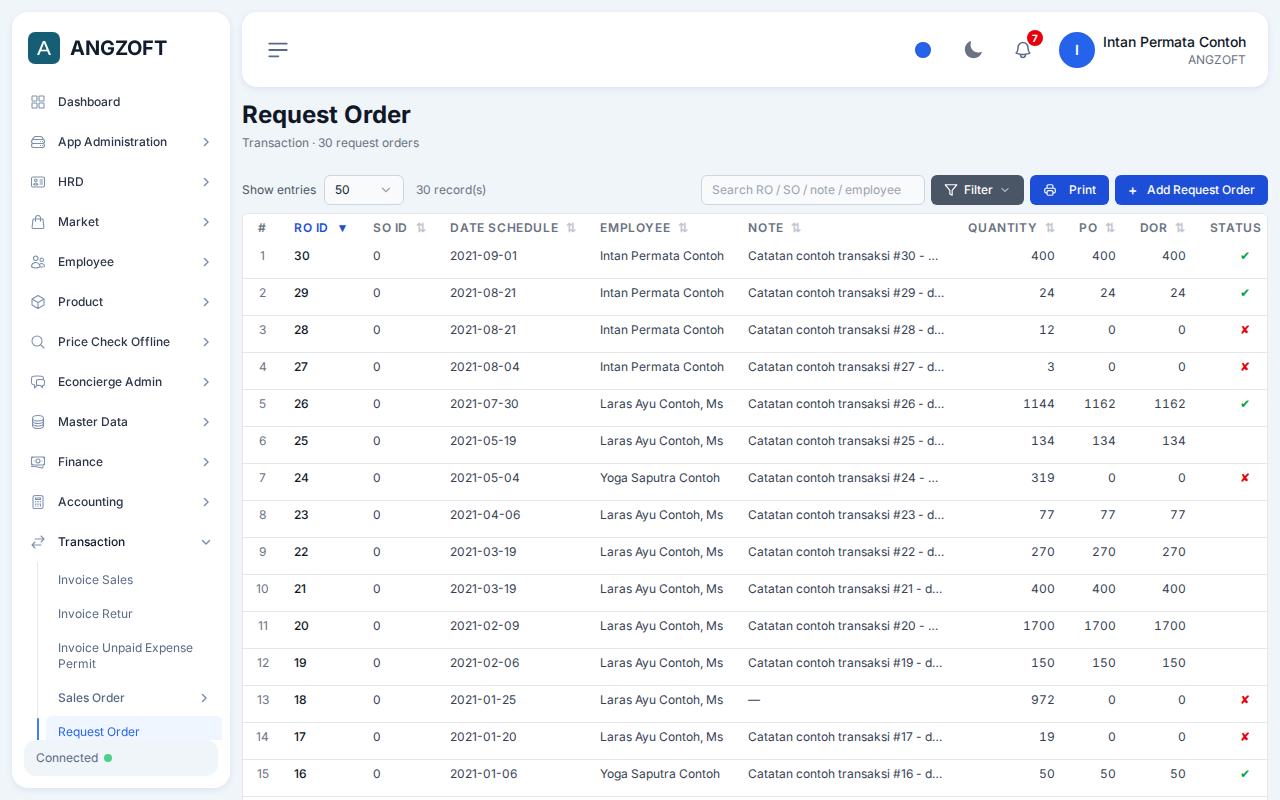Click the Accounting calculator icon

click(x=38, y=502)
